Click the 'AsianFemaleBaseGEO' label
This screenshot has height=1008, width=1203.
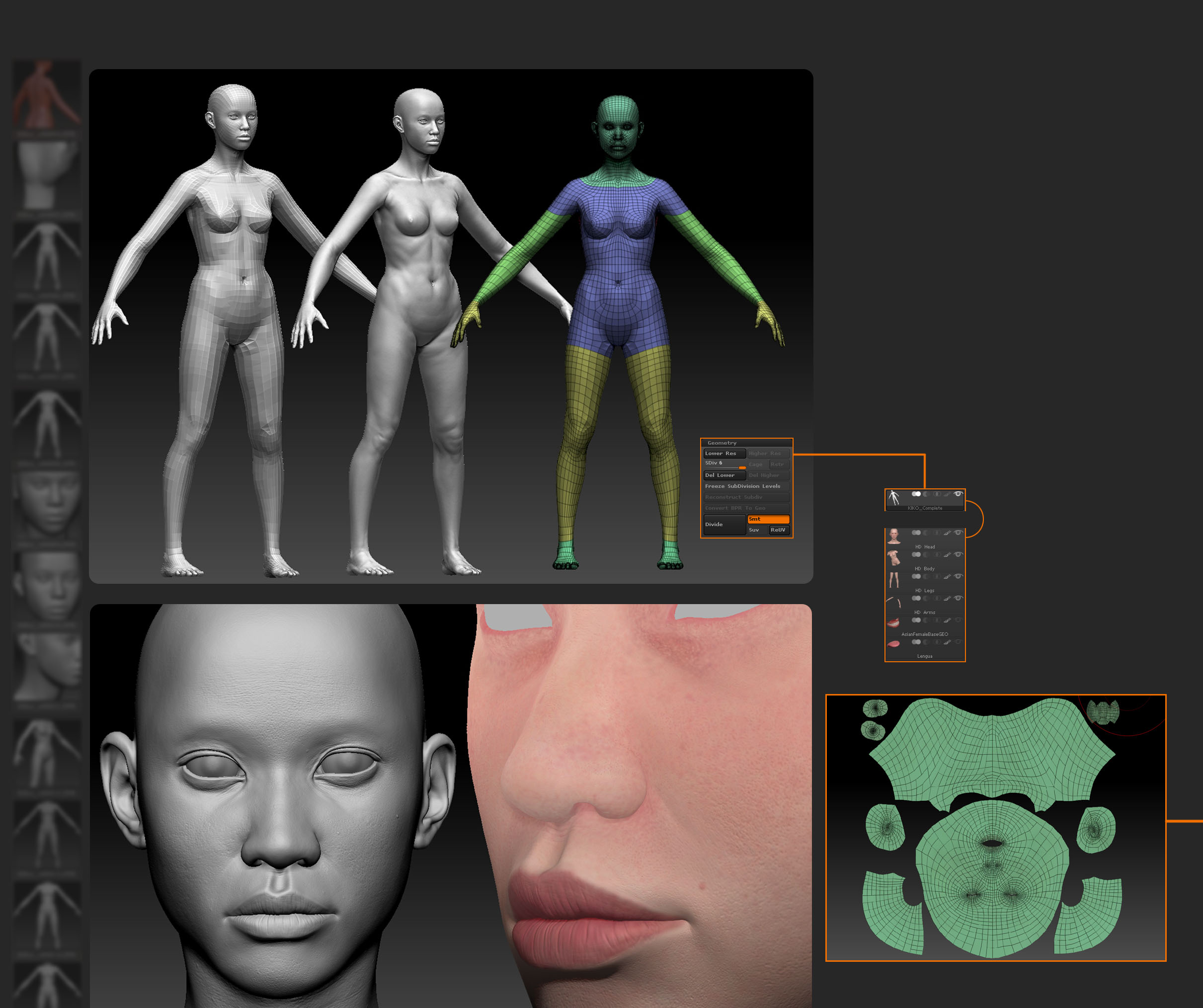[x=925, y=634]
